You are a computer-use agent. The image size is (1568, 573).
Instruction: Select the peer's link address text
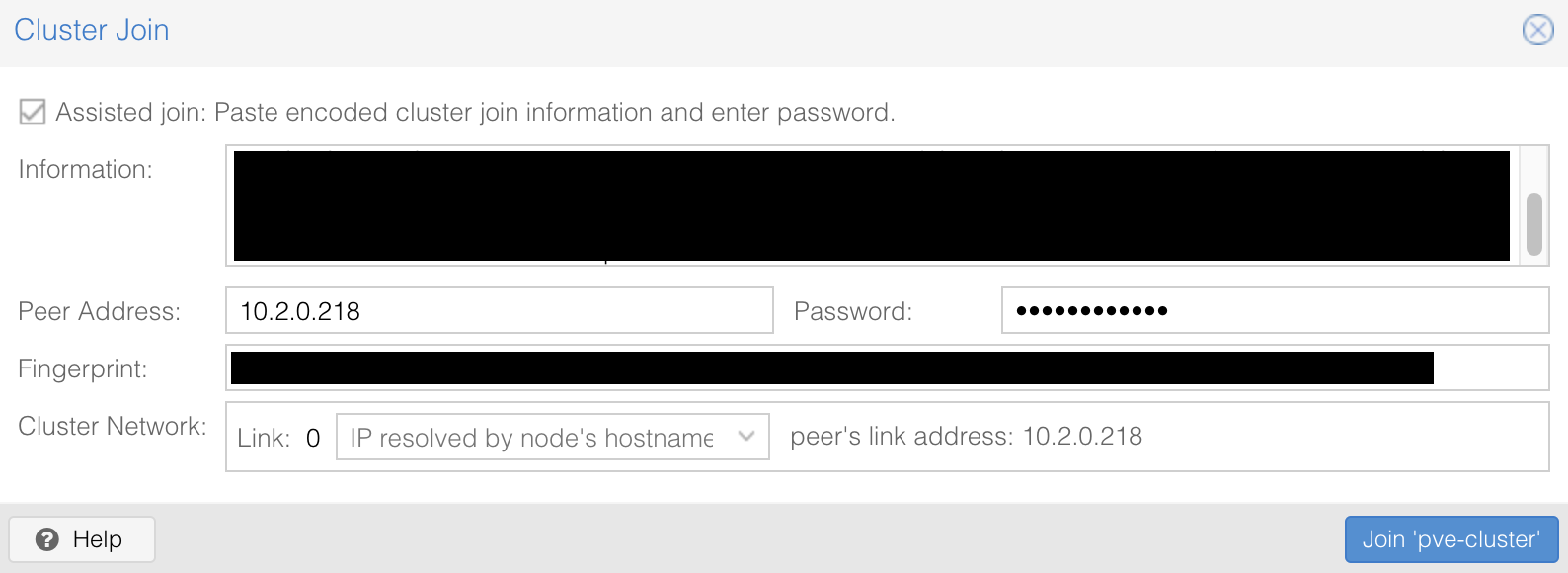(966, 436)
